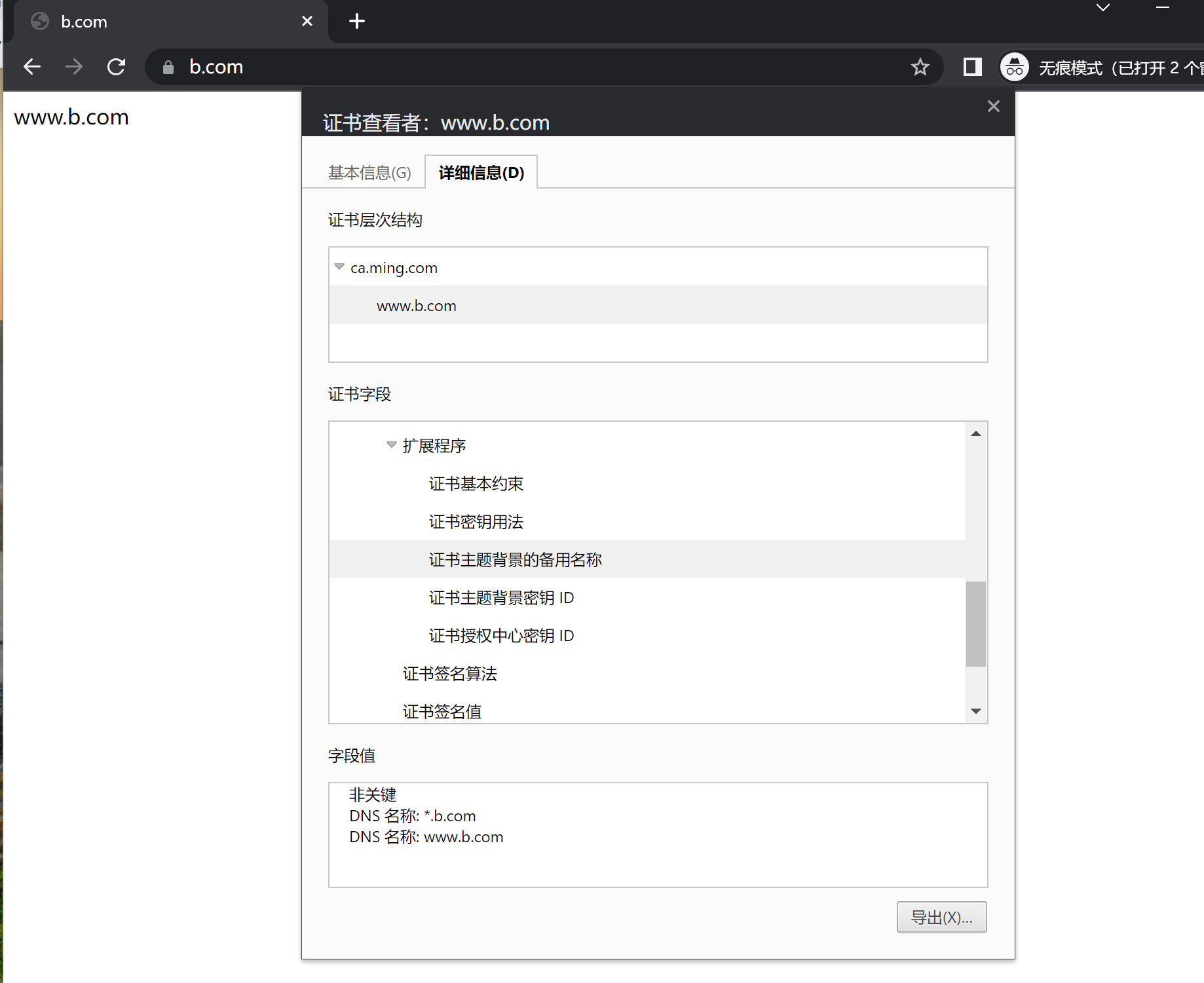Close the certificate viewer dialog
Screen dimensions: 1204x983
(x=993, y=106)
